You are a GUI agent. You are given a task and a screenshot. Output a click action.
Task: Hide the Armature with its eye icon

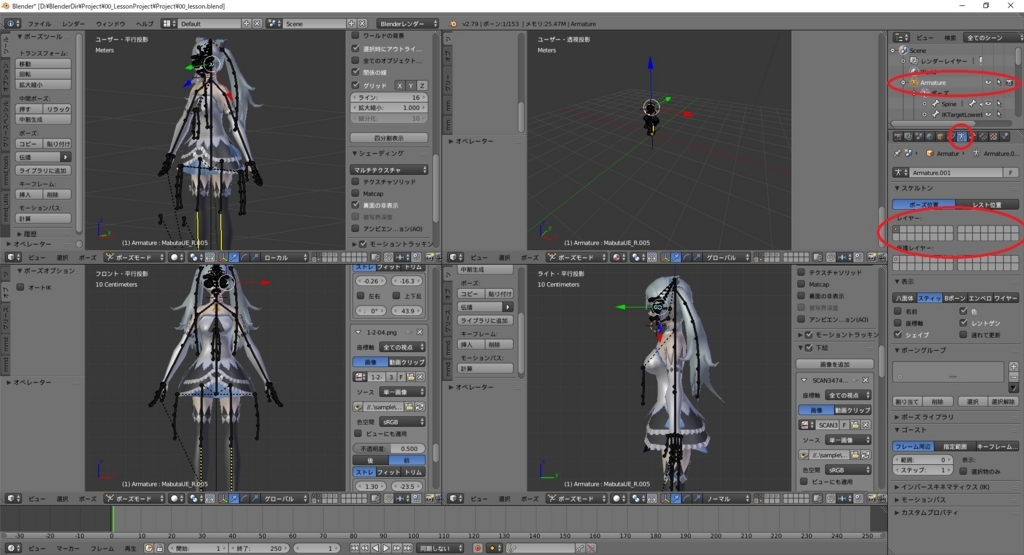[x=988, y=82]
